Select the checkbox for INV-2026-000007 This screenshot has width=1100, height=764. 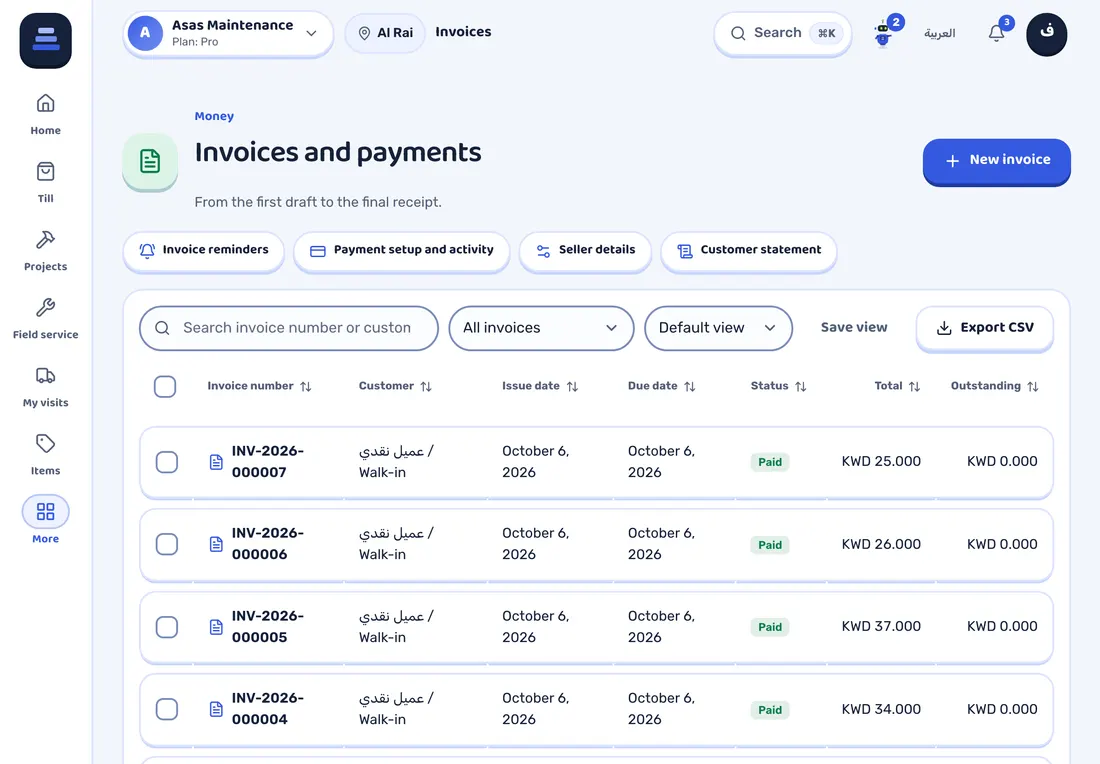[x=166, y=462]
